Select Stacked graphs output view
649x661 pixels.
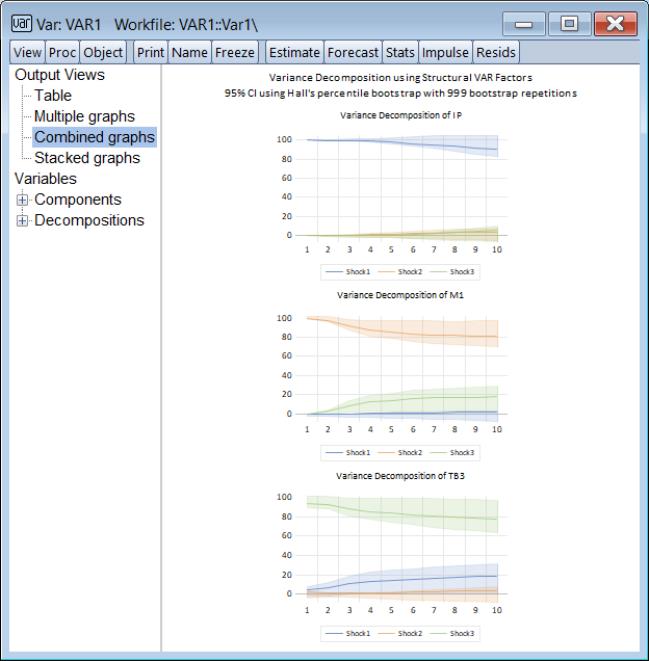(x=87, y=158)
